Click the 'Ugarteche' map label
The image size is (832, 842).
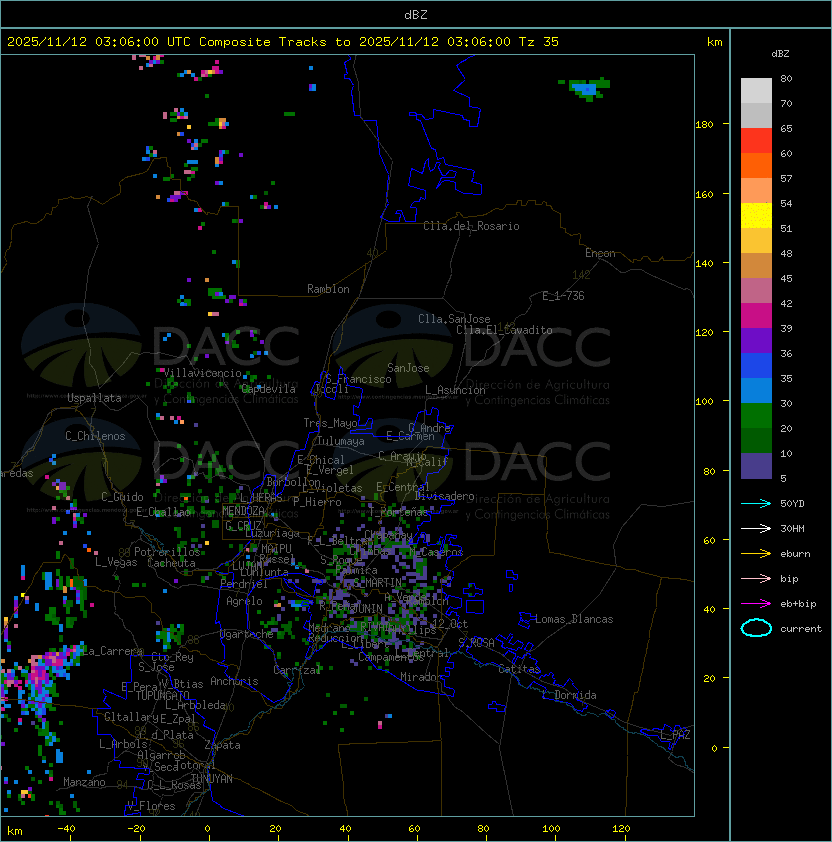tap(247, 634)
